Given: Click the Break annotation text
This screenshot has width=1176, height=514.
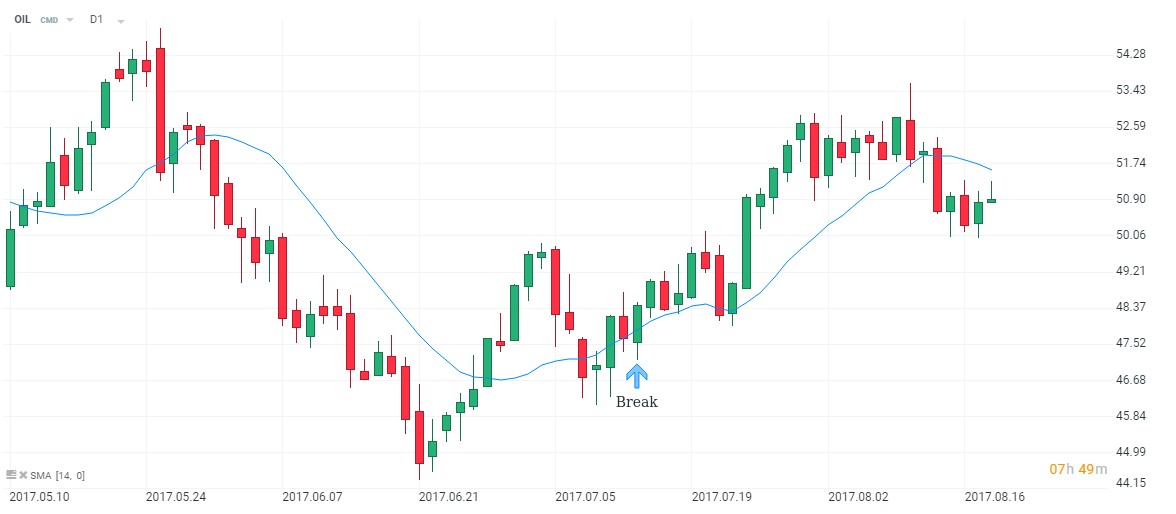Looking at the screenshot, I should coord(636,402).
